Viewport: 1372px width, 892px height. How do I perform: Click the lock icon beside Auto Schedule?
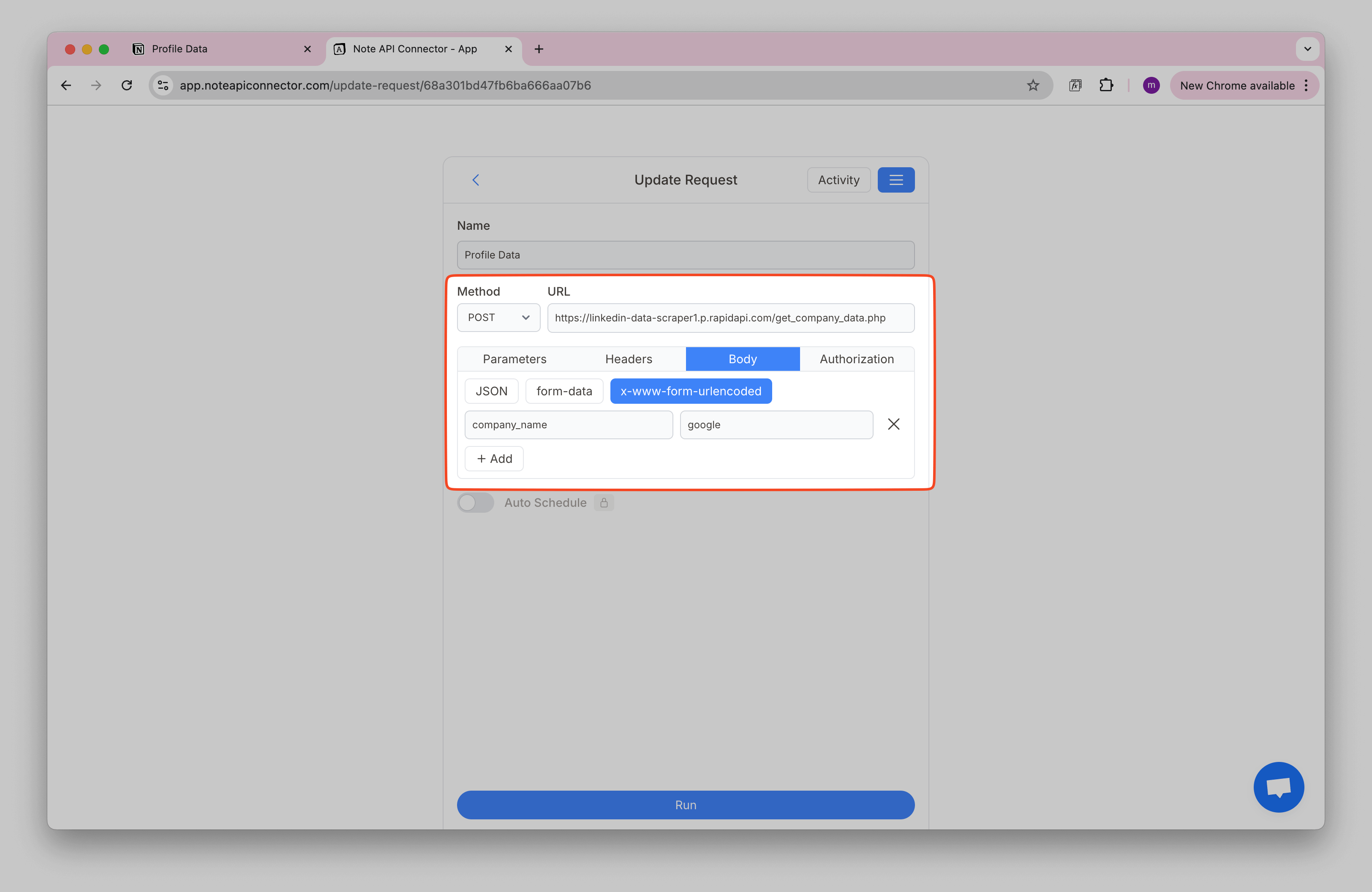pos(604,503)
